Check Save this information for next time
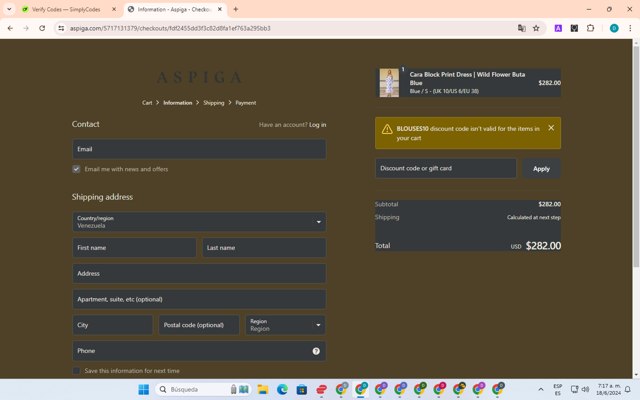 tap(76, 371)
